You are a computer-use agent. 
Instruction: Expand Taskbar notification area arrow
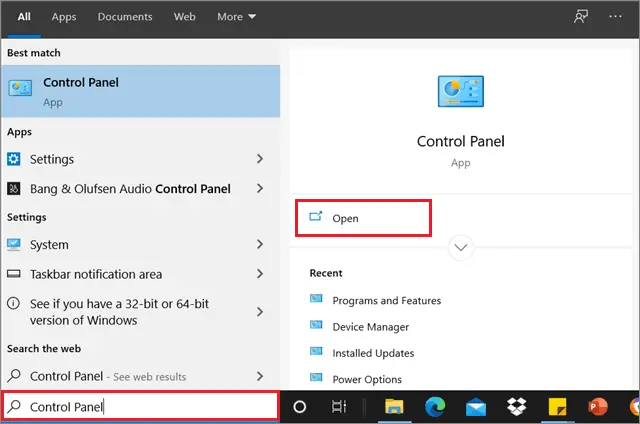coord(260,273)
